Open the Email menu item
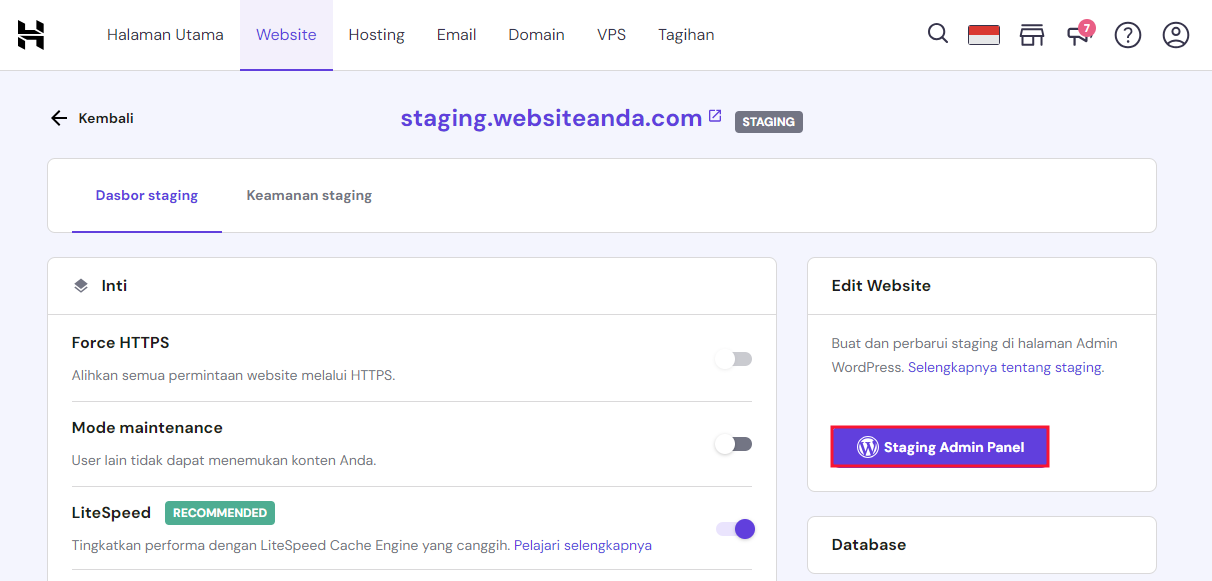The height and width of the screenshot is (581, 1212). tap(456, 35)
